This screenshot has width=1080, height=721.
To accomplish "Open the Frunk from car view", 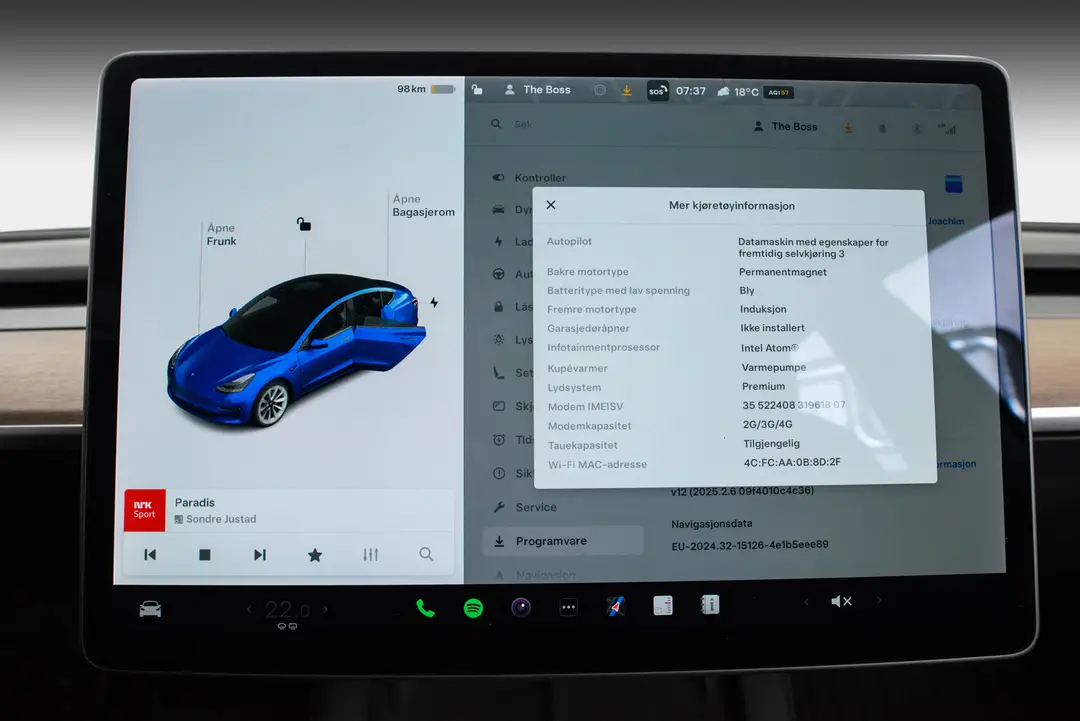I will click(x=221, y=234).
